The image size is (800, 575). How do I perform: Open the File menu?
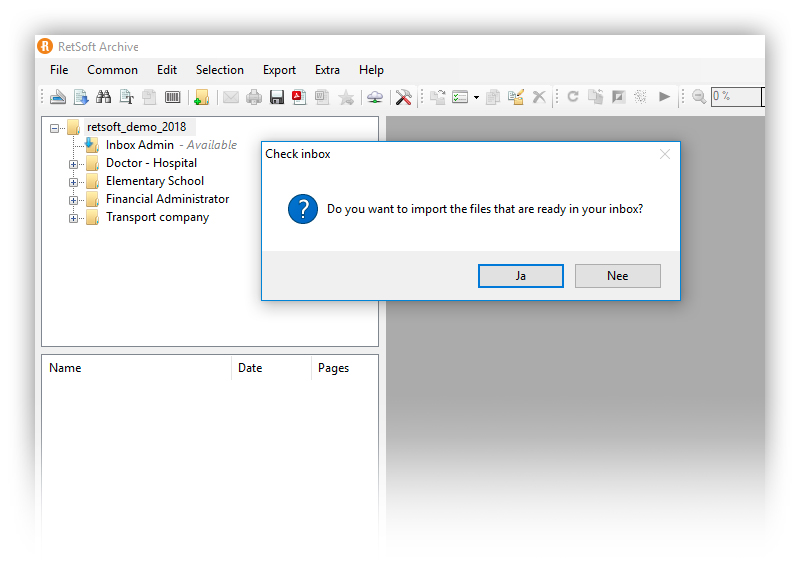pos(59,70)
